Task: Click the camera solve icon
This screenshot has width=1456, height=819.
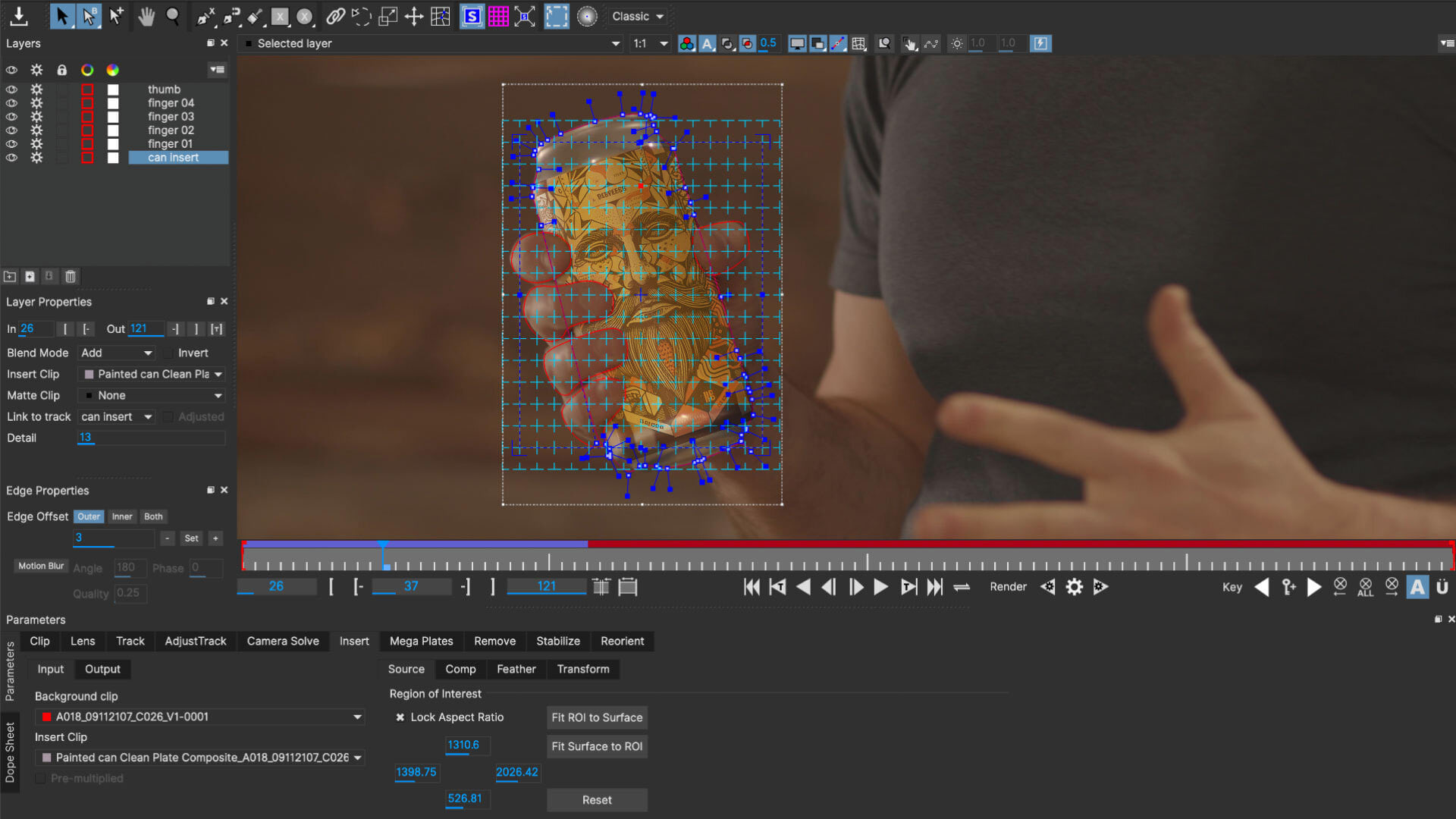Action: (x=283, y=641)
